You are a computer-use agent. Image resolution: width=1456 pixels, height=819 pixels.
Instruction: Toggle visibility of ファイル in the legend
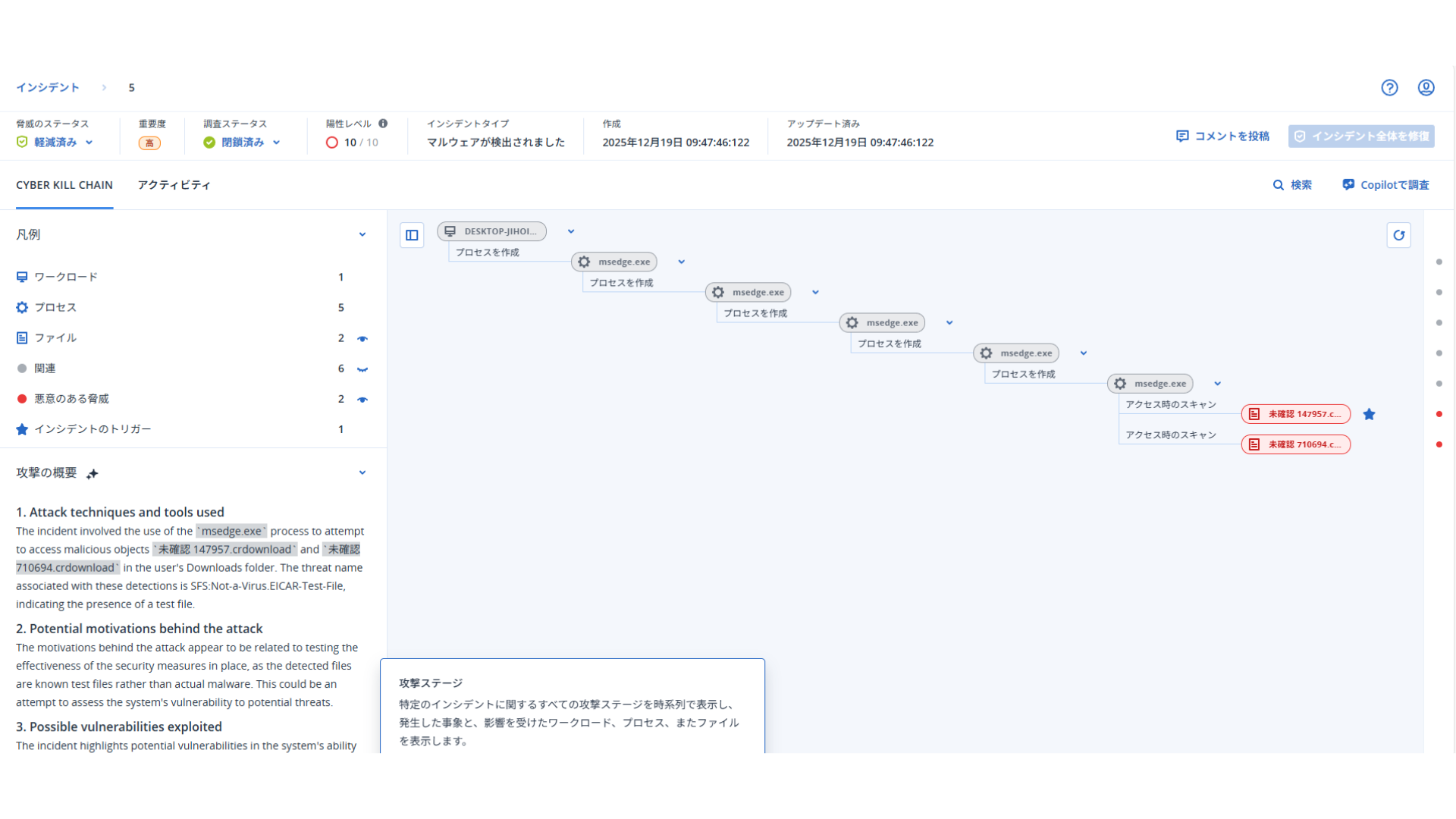pyautogui.click(x=363, y=338)
